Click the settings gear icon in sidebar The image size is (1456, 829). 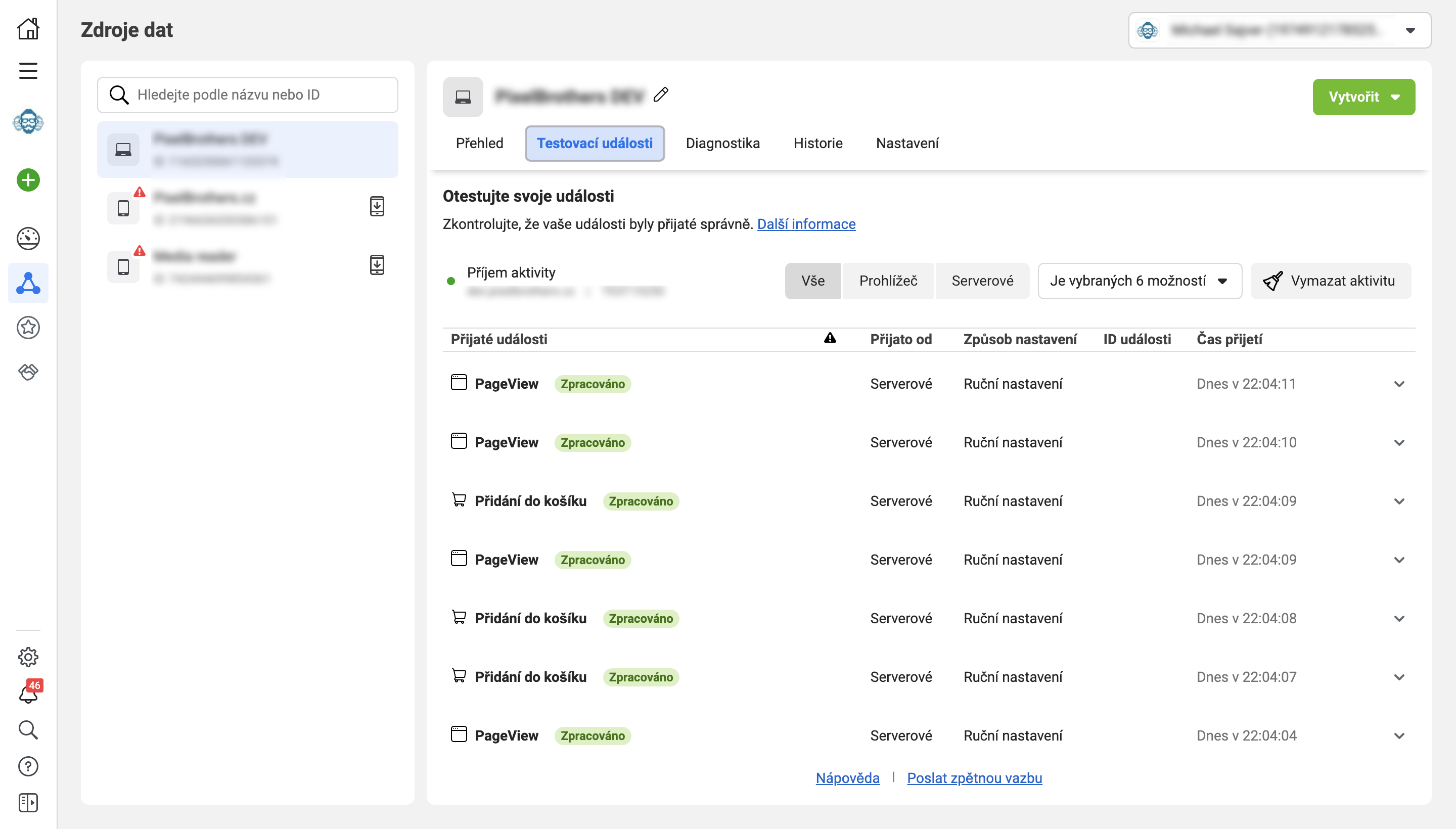[x=27, y=657]
